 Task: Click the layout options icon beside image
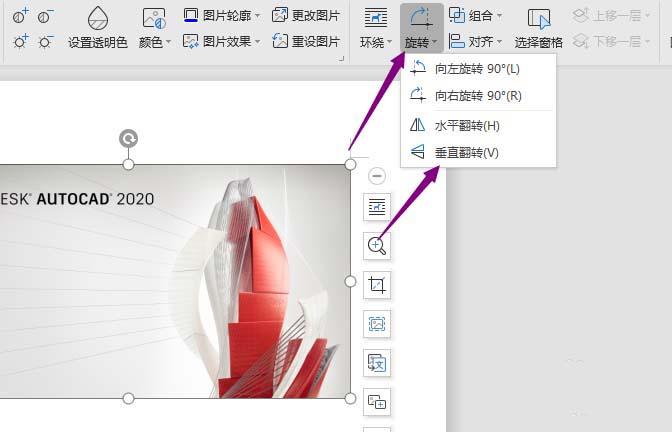(377, 207)
